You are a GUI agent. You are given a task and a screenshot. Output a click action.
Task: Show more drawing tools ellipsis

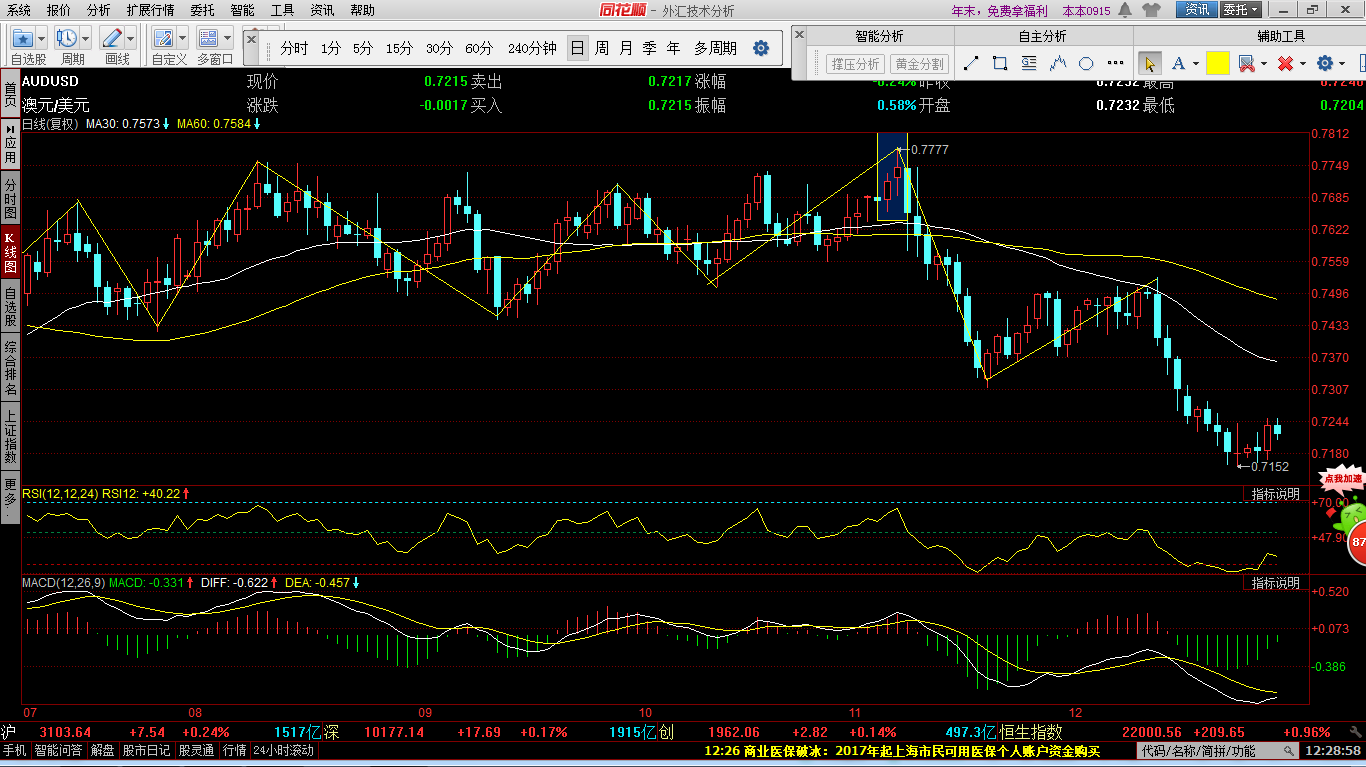(x=1116, y=63)
